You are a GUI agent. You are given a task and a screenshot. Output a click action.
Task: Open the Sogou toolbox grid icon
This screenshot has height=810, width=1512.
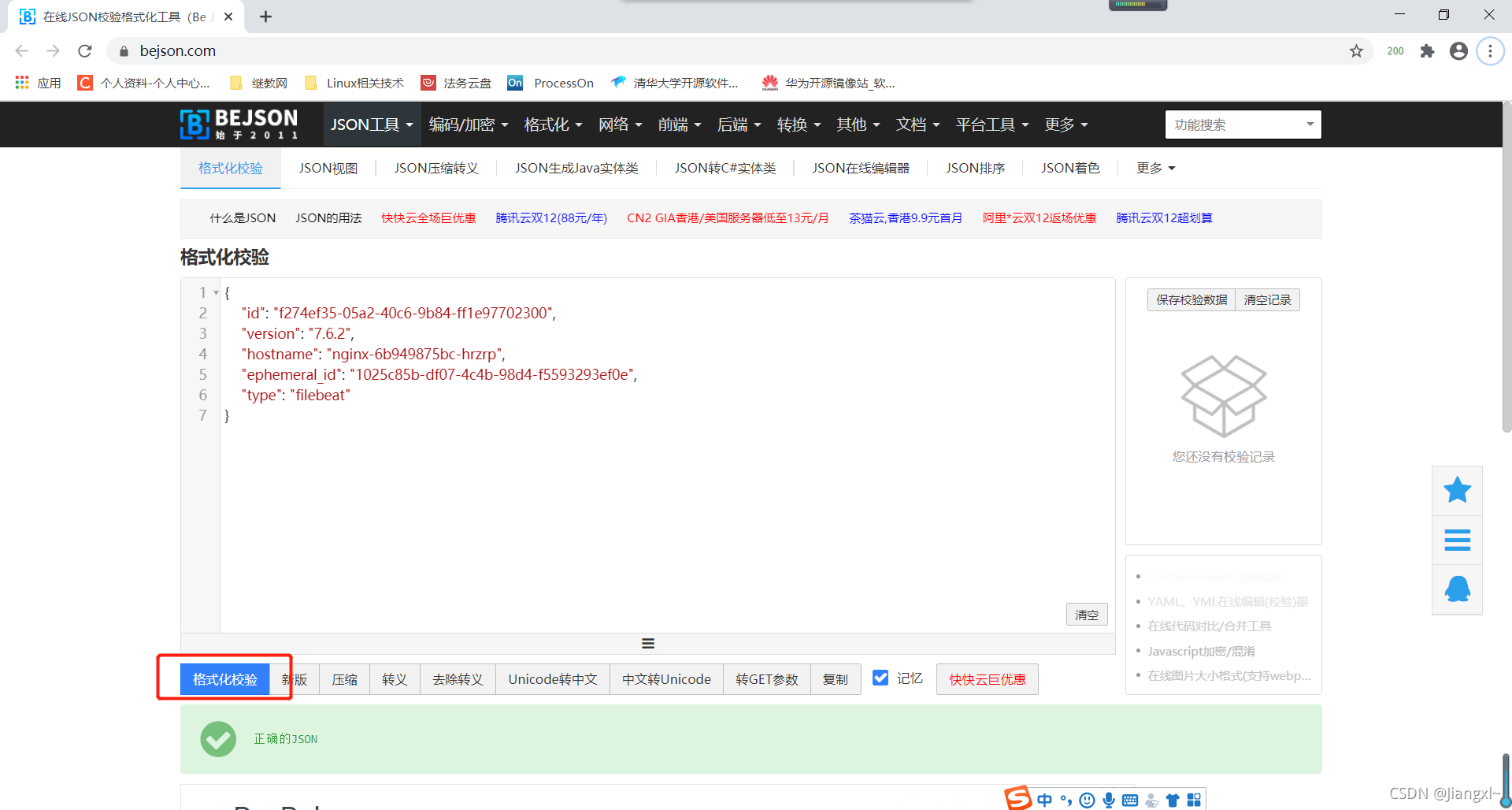(x=1194, y=801)
